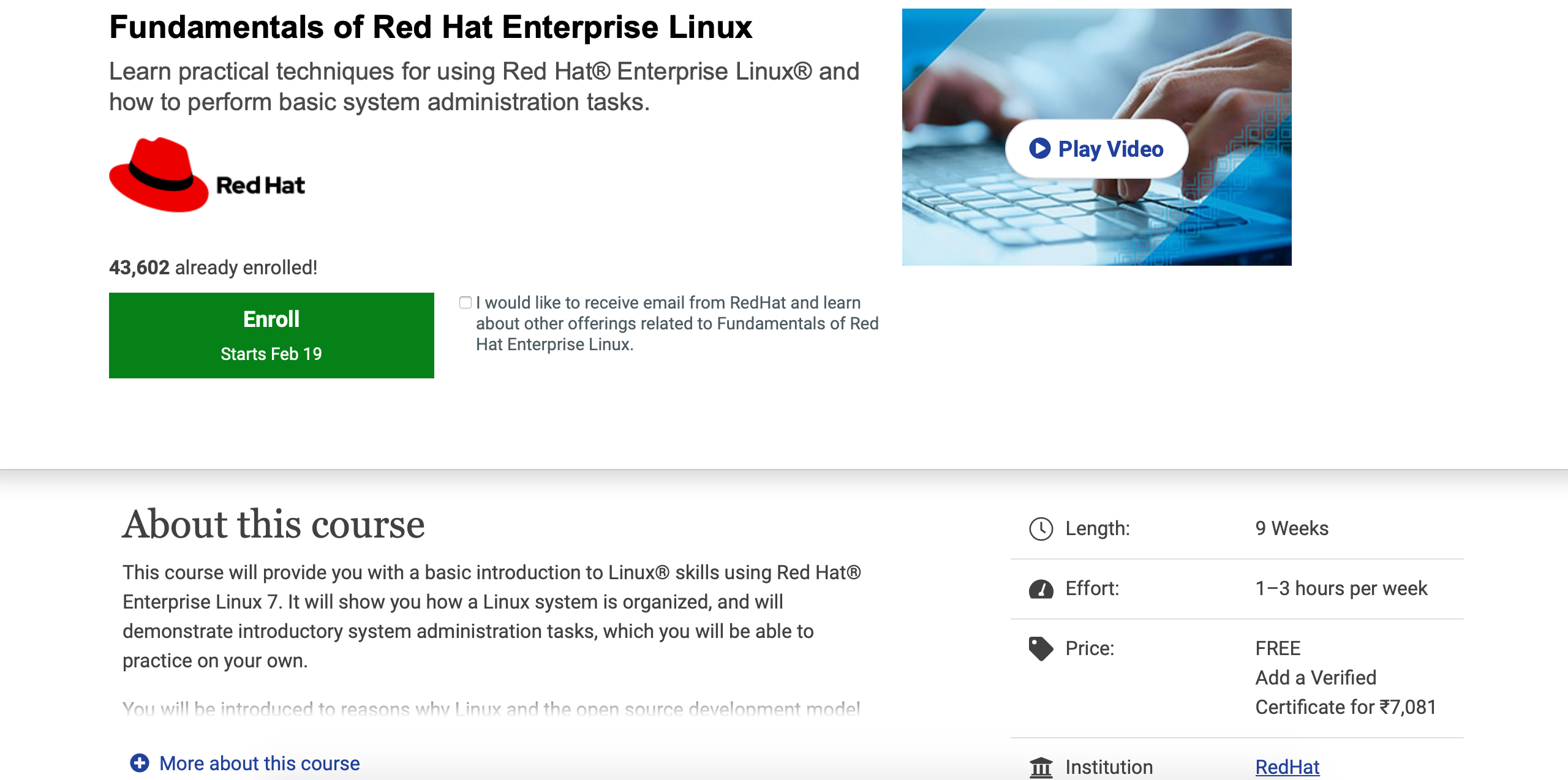Click the course video thumbnail image
Screen dimensions: 1568x780
(1096, 137)
